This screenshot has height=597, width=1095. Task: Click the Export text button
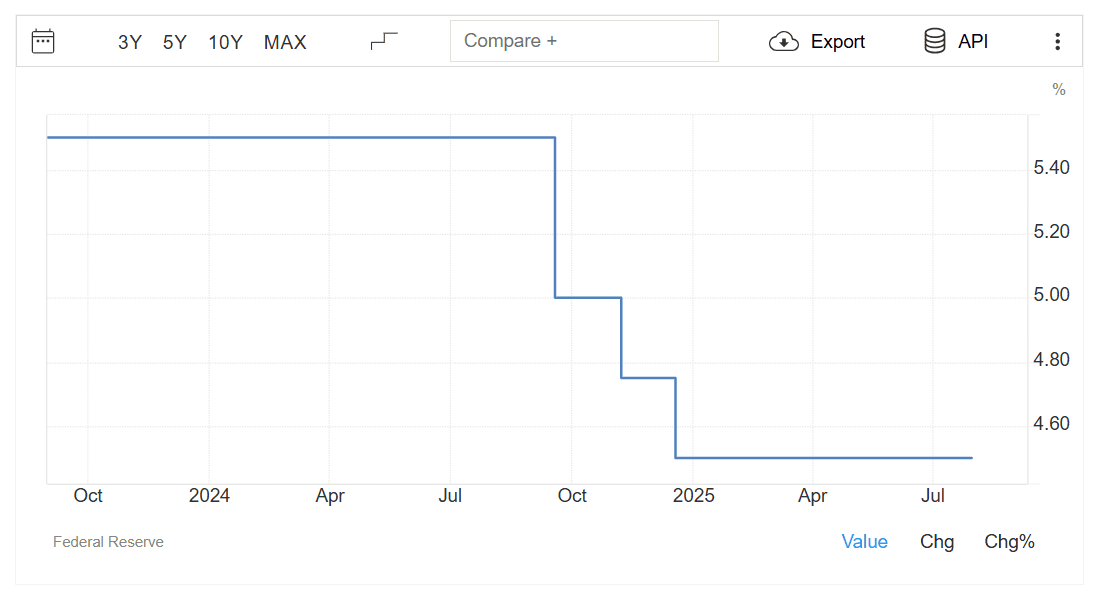click(837, 42)
